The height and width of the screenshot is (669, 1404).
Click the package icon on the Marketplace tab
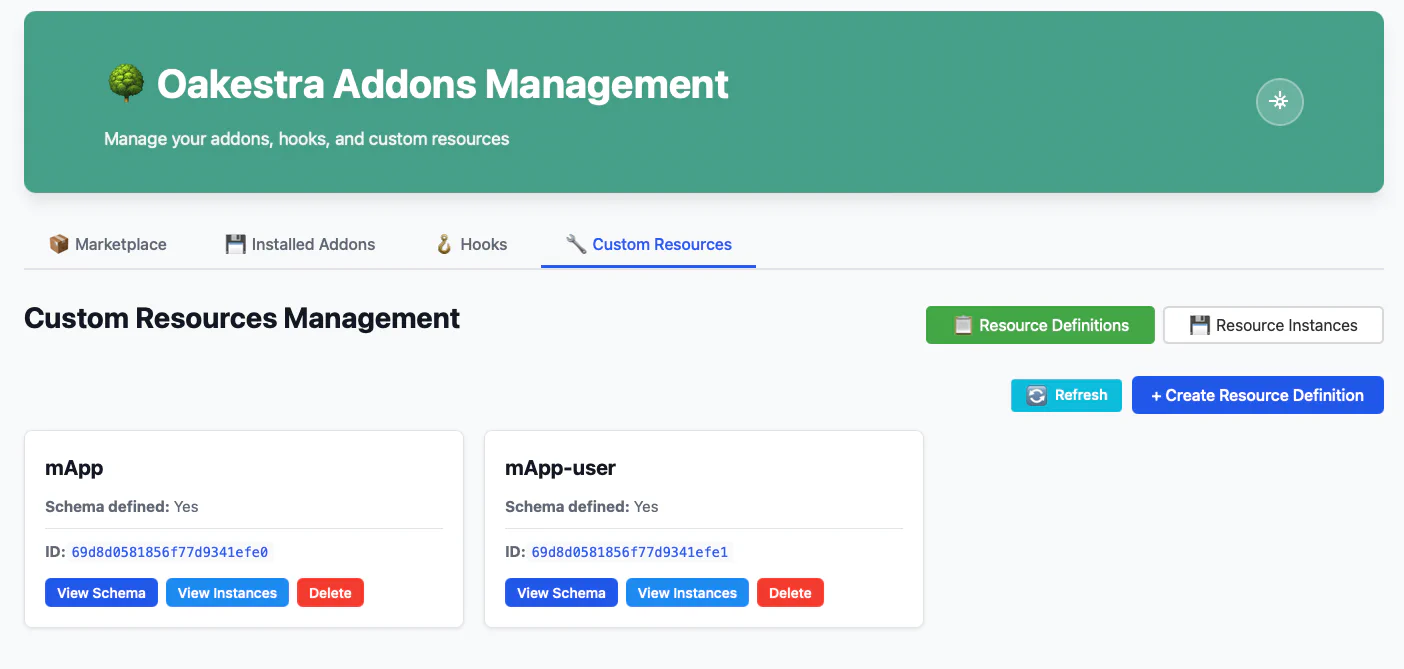click(x=59, y=243)
